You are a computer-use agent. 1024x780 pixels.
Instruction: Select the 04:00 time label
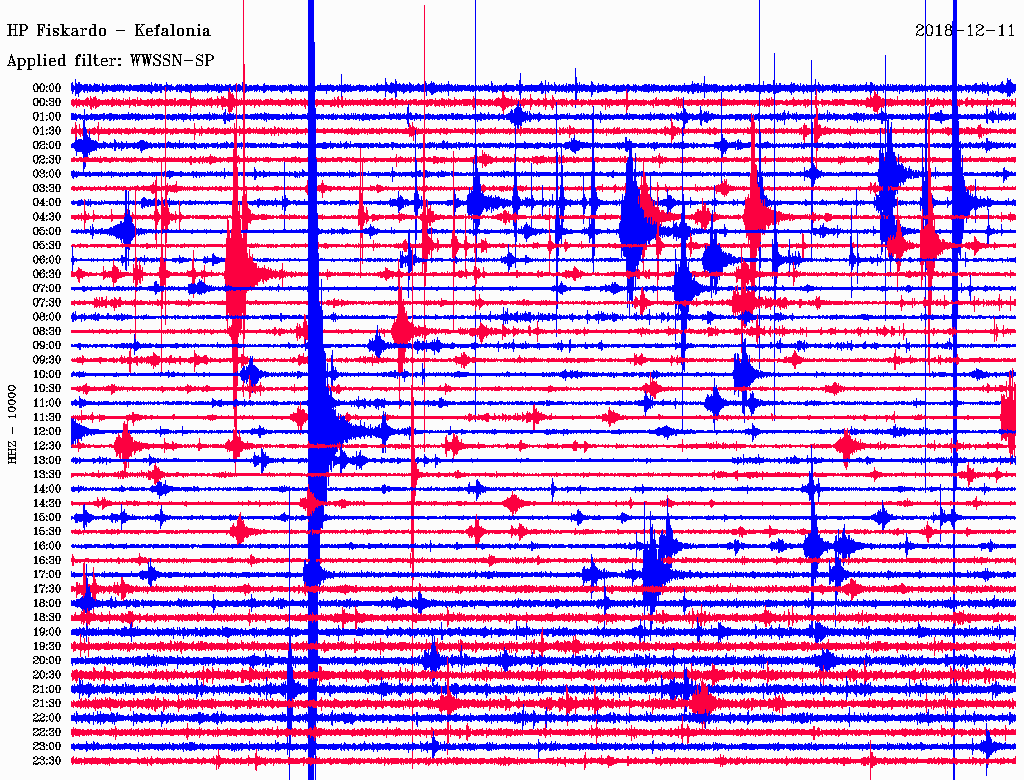coord(47,203)
